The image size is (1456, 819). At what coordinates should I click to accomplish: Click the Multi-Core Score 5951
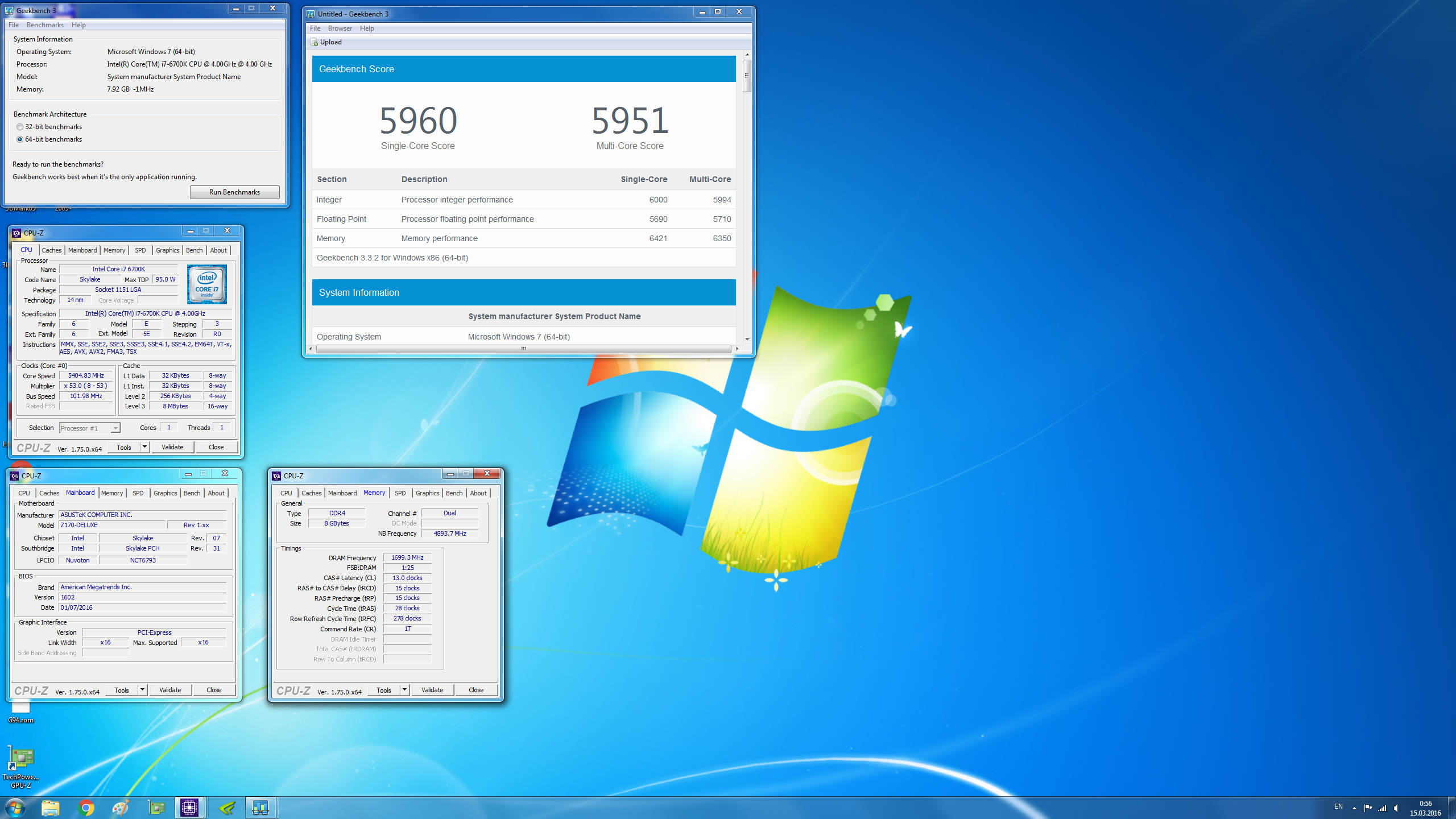(x=630, y=120)
